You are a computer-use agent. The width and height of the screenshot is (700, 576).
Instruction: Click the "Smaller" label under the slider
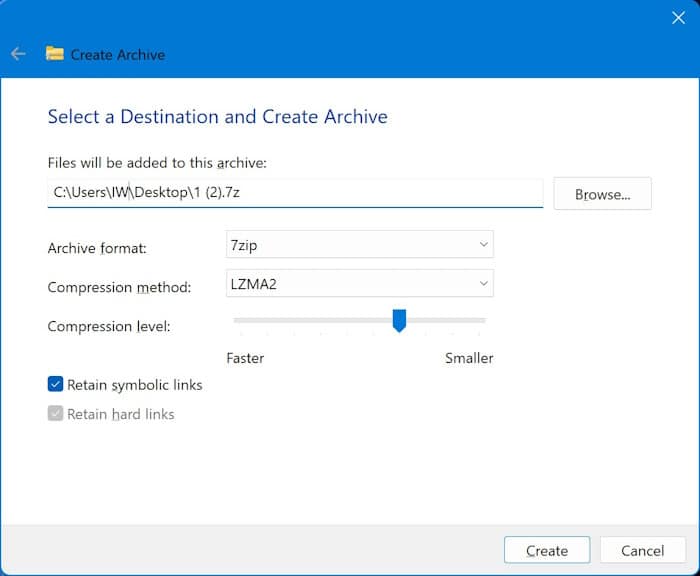(x=469, y=358)
